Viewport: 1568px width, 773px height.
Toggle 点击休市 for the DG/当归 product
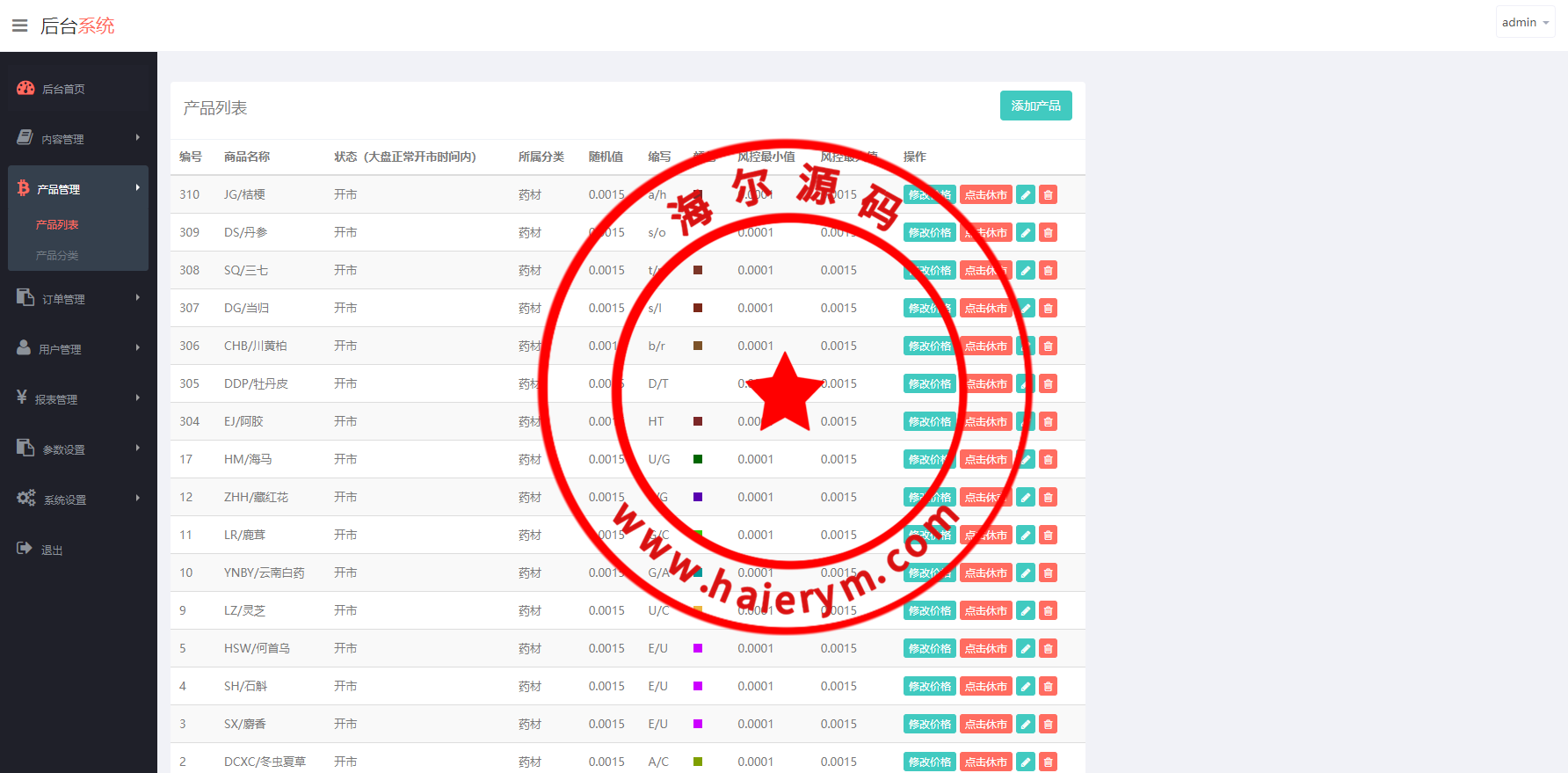tap(985, 308)
